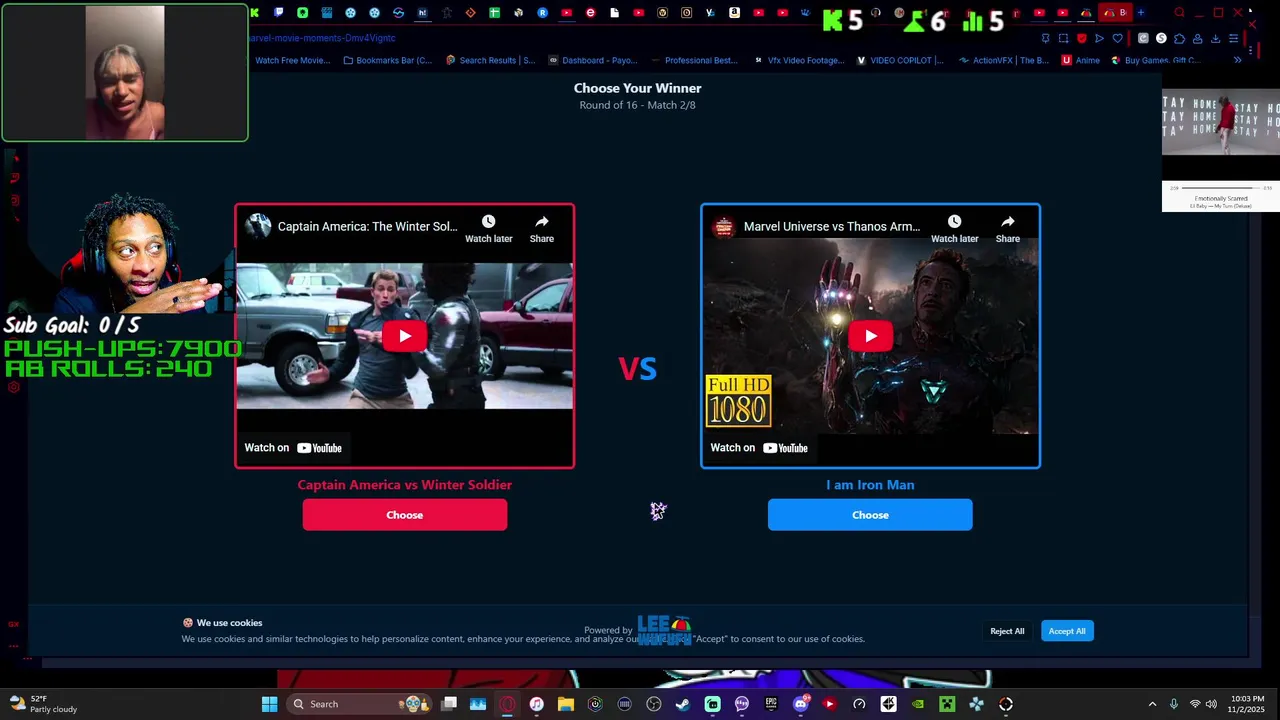Click Watch later on Captain America video
This screenshot has width=1280, height=720.
488,229
